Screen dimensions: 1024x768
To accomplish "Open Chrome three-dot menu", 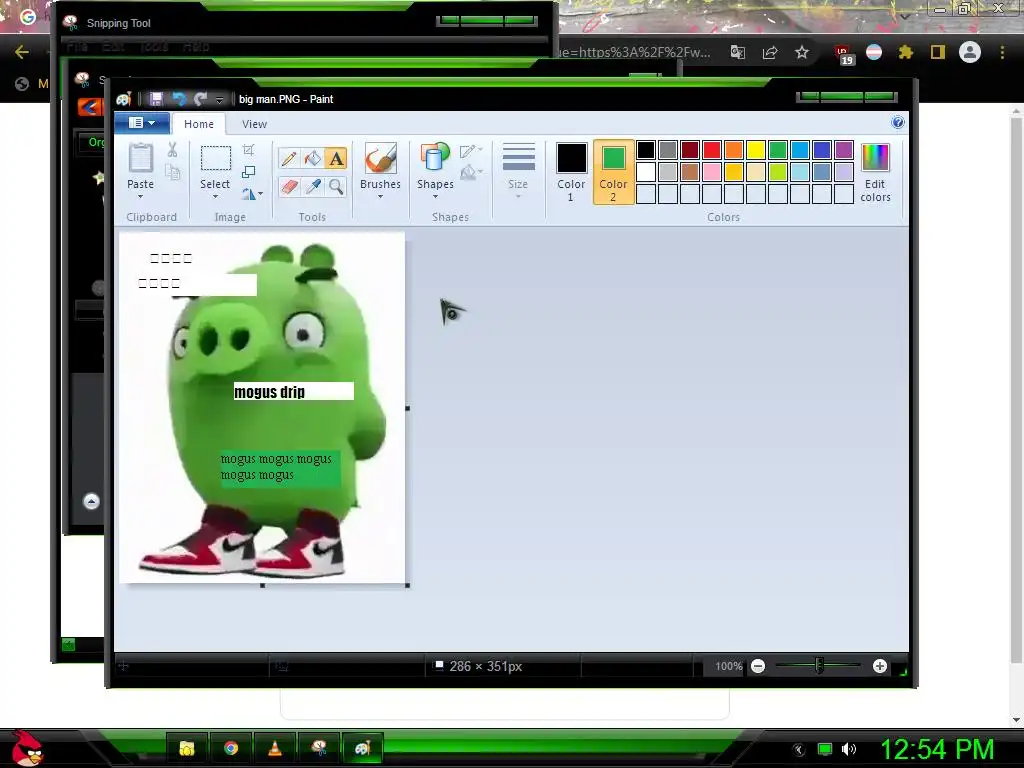I will pyautogui.click(x=1002, y=52).
